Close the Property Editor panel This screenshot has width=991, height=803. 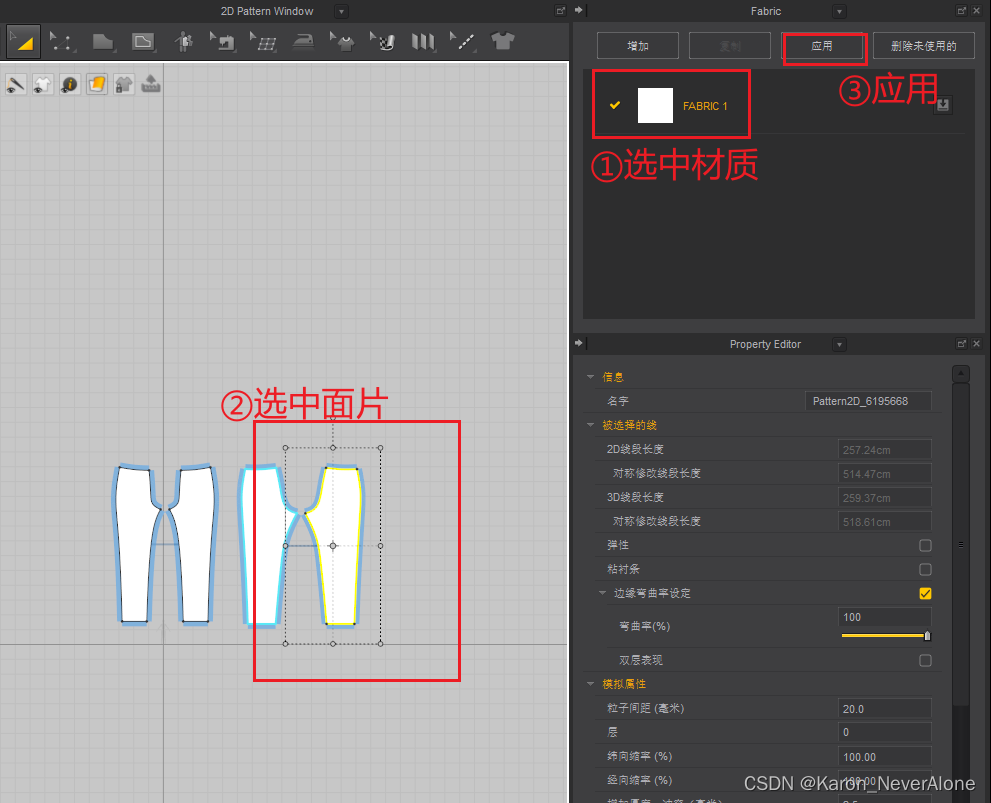[x=976, y=344]
